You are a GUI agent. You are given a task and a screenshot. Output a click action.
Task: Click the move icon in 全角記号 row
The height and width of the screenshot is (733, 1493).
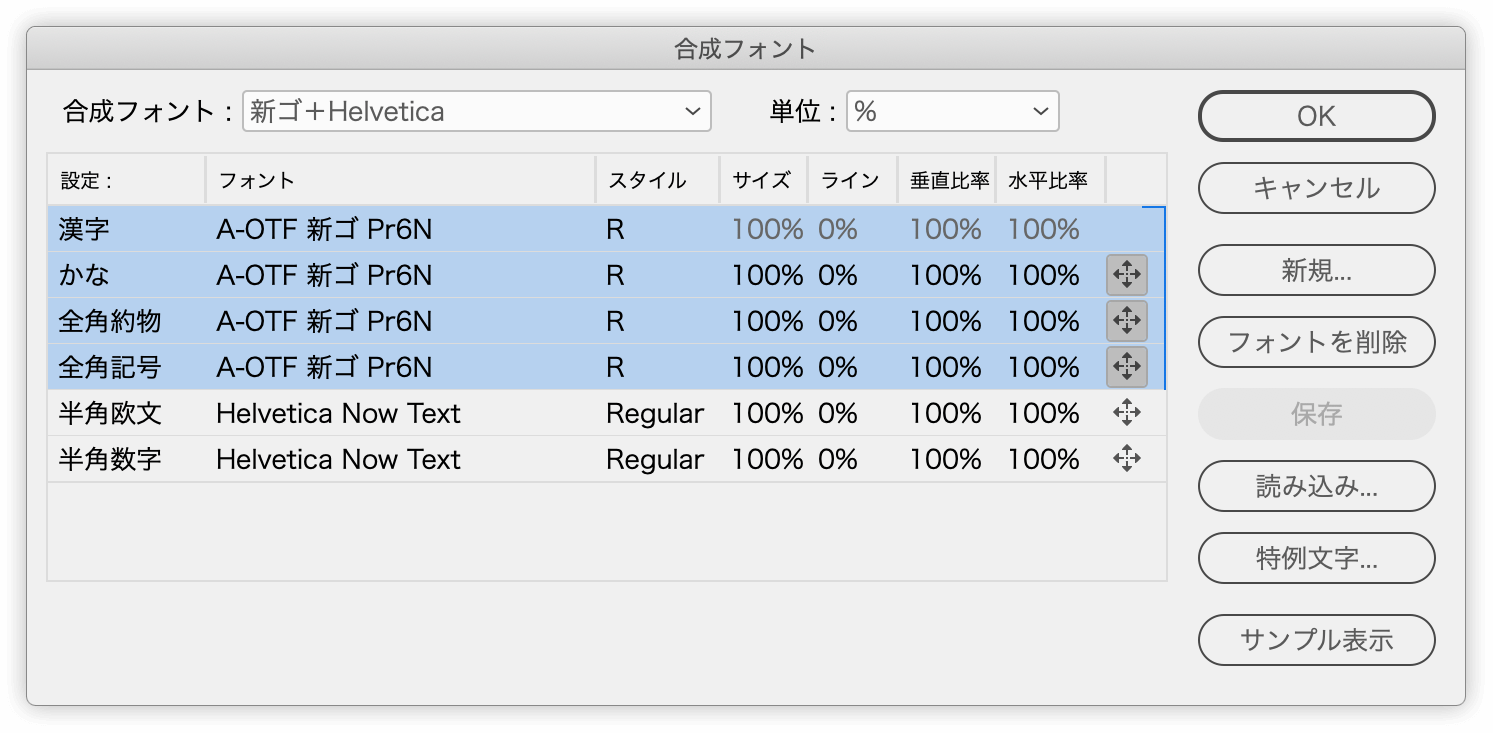click(1127, 367)
